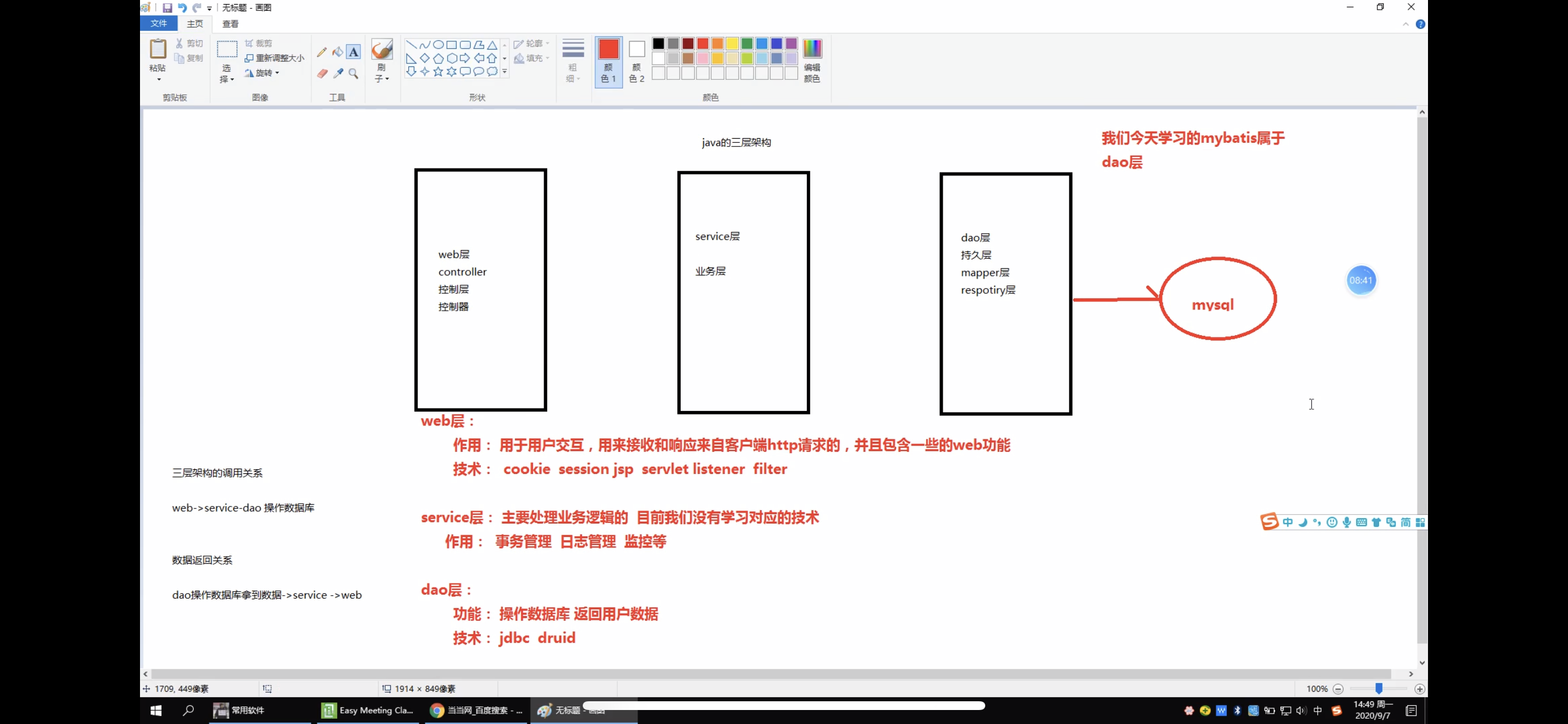The height and width of the screenshot is (724, 1568).
Task: Open the Windows notification center
Action: coord(1411,710)
